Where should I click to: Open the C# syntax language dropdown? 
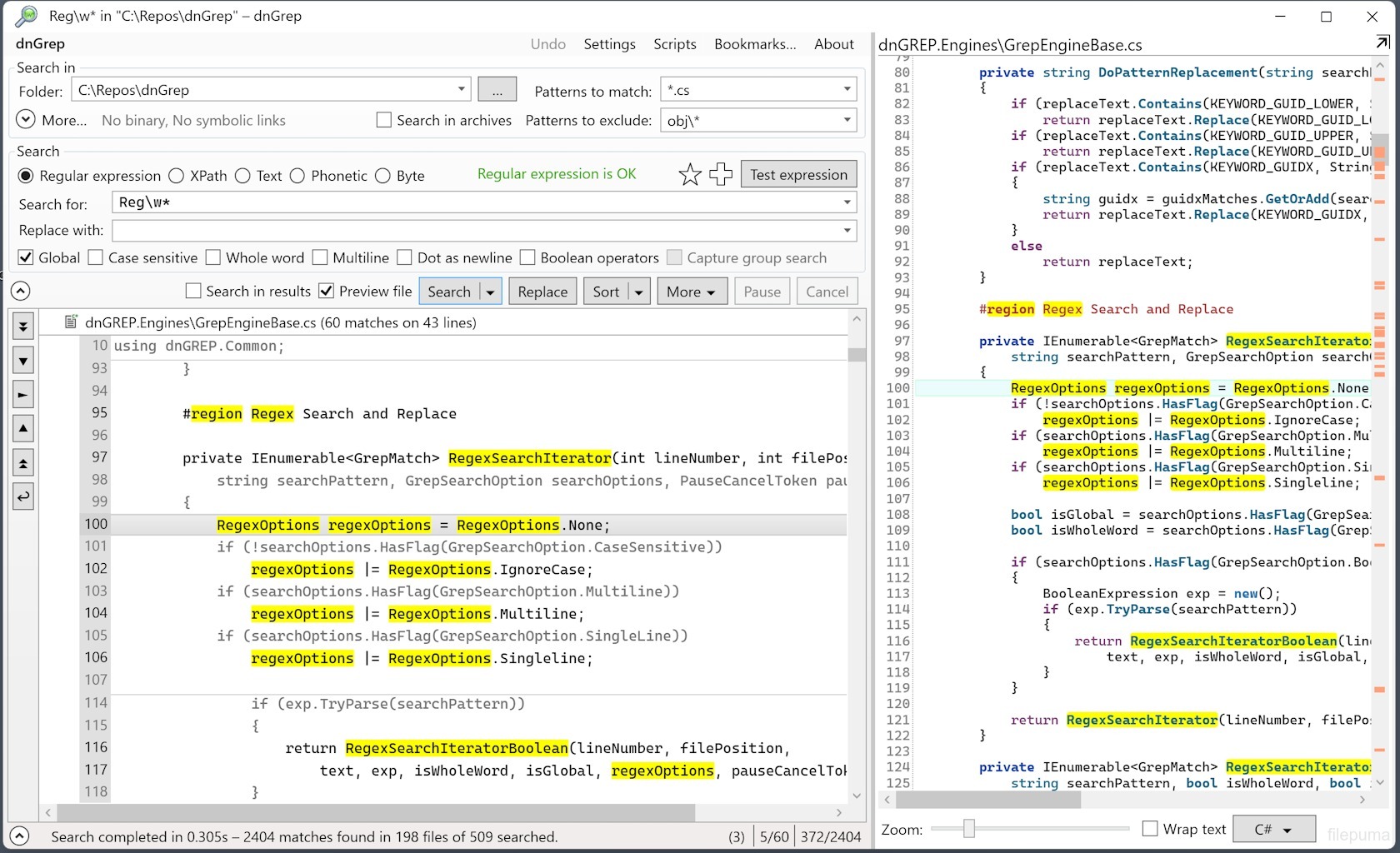point(1272,830)
